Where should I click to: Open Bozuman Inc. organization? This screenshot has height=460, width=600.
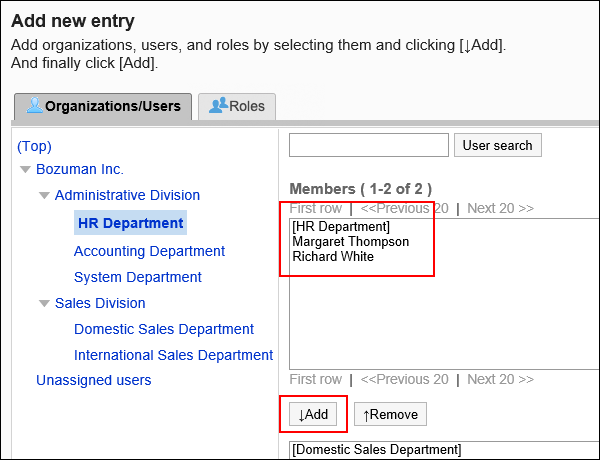80,169
